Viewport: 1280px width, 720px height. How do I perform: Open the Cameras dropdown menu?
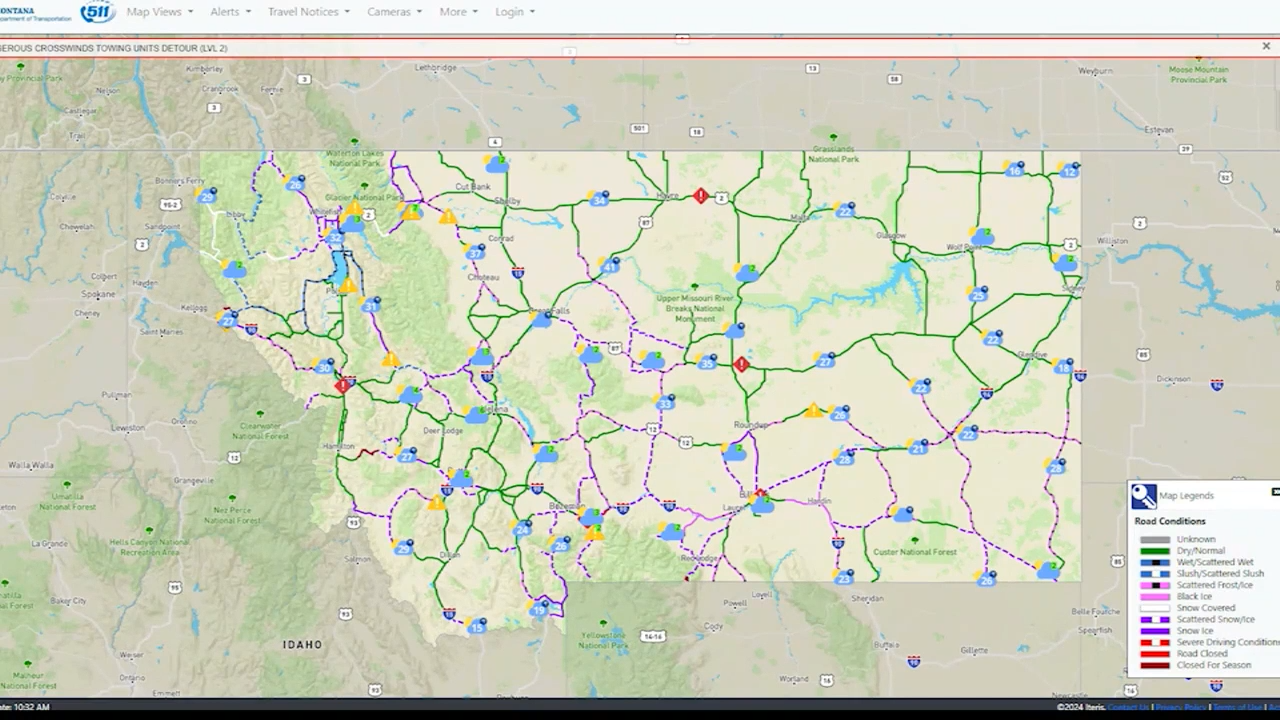[x=389, y=11]
